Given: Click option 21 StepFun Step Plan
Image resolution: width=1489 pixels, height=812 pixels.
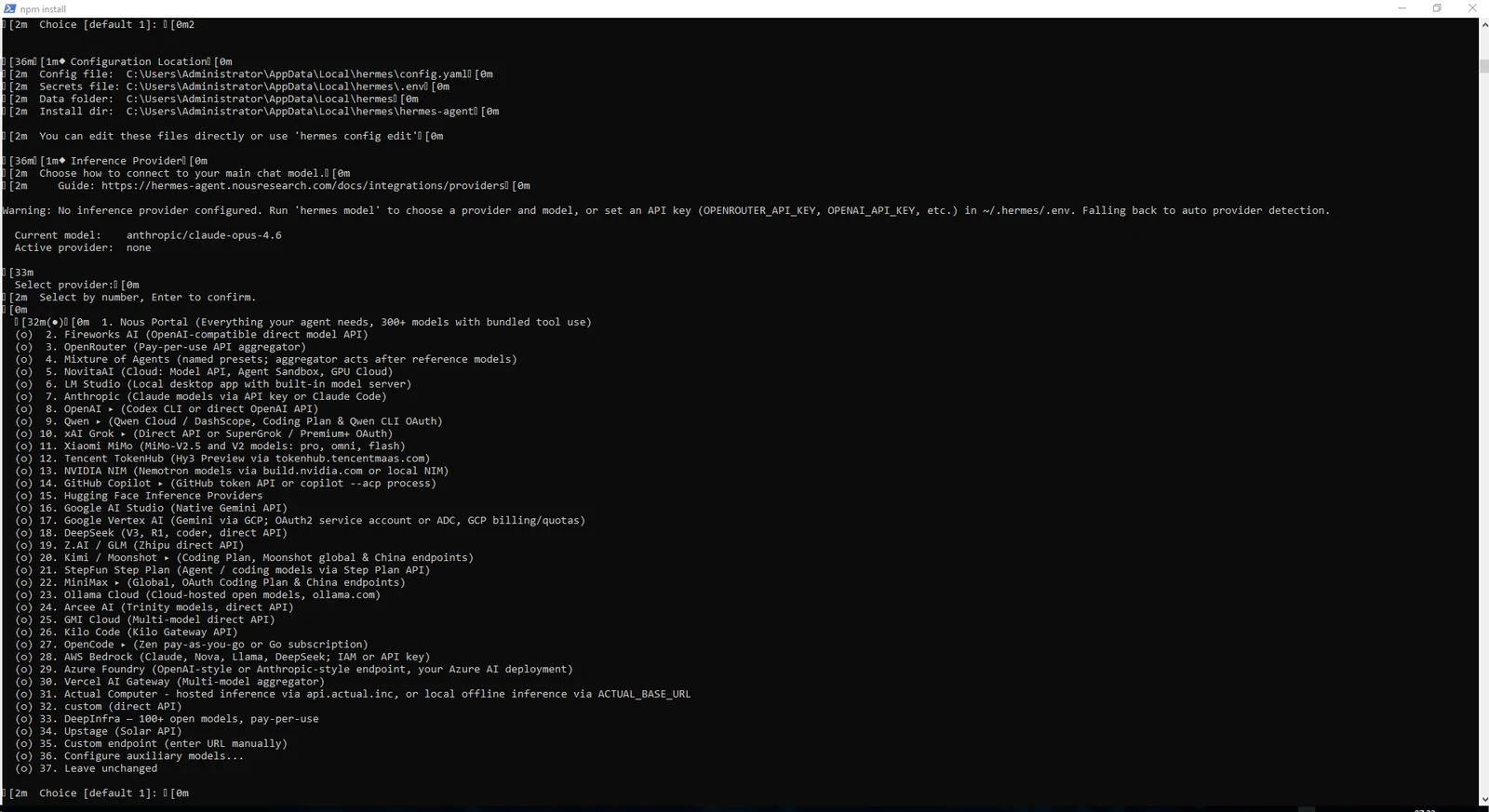Looking at the screenshot, I should click(222, 570).
